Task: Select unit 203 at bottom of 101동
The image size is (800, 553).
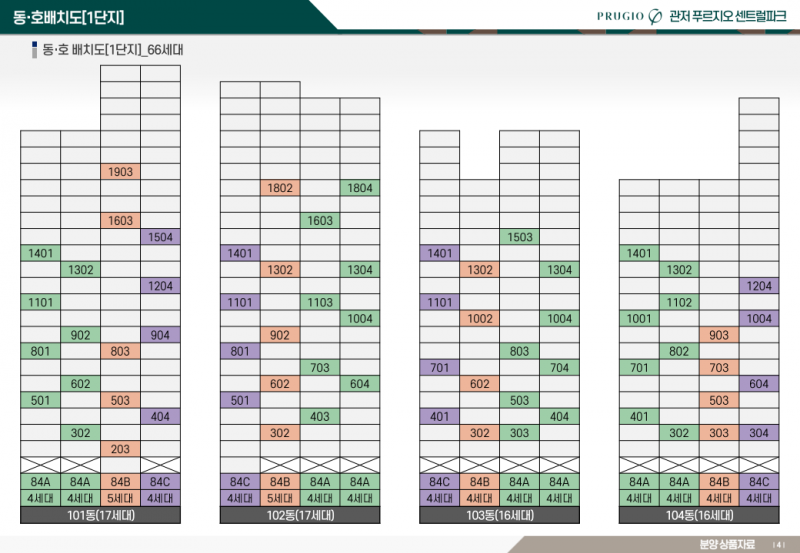Action: (120, 449)
